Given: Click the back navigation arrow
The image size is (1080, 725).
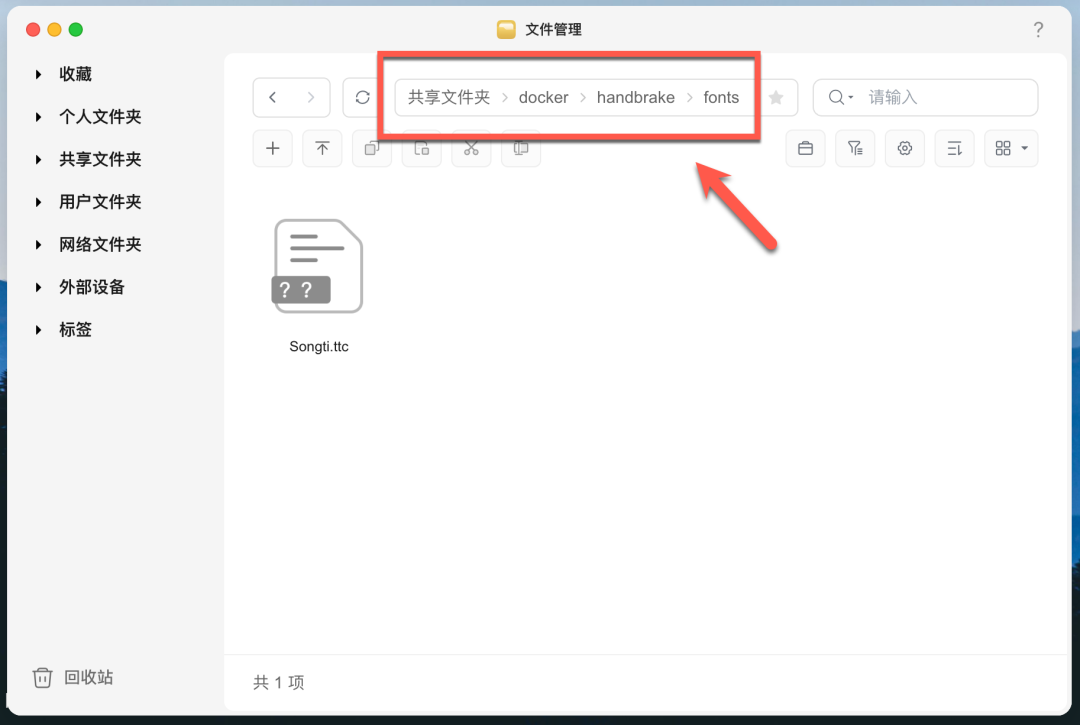Looking at the screenshot, I should tap(273, 98).
